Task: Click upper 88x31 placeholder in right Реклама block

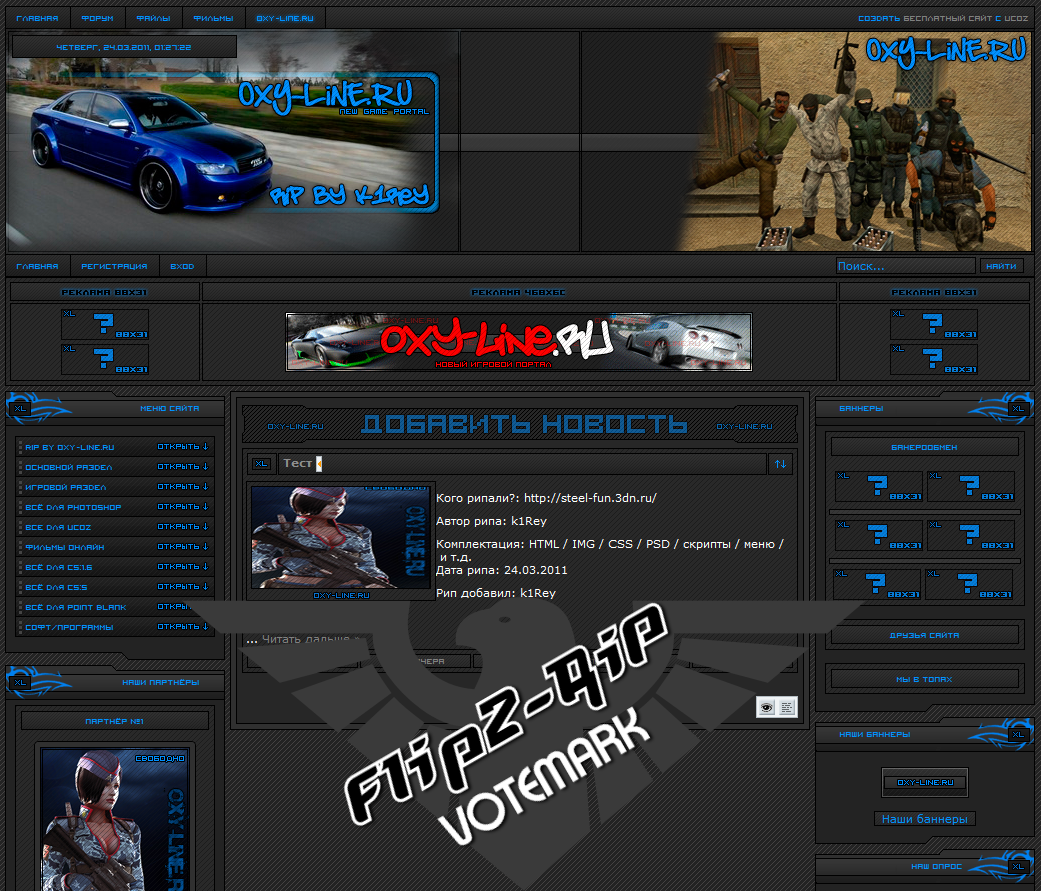Action: 933,324
